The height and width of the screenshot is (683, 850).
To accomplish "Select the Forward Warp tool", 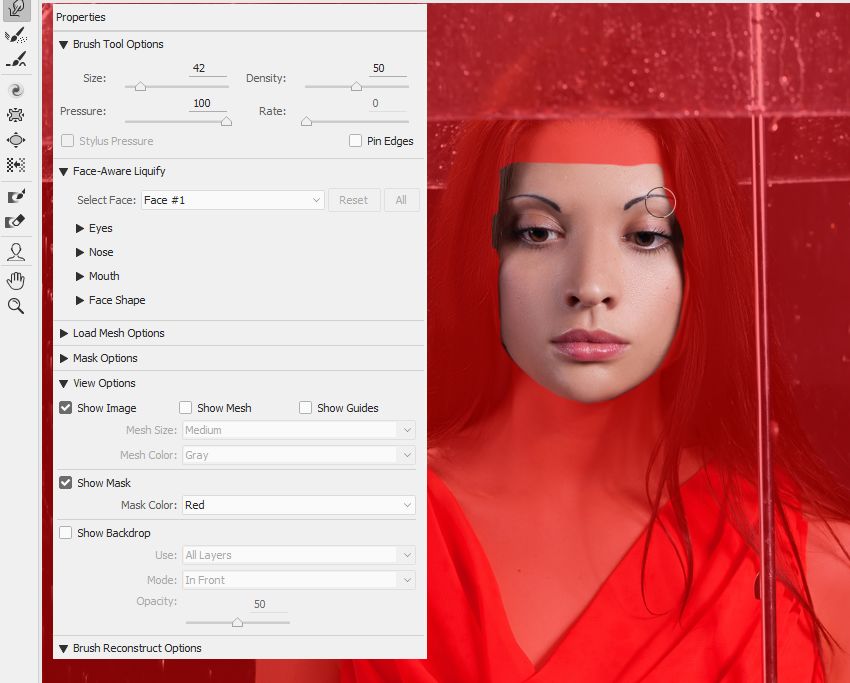I will (16, 9).
